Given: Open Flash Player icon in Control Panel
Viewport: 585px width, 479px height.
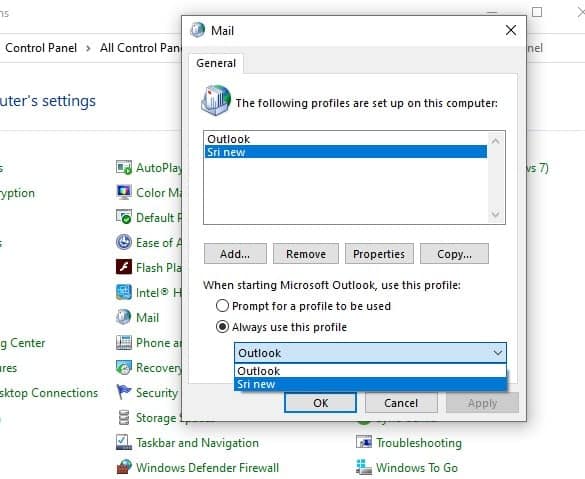Looking at the screenshot, I should [123, 267].
